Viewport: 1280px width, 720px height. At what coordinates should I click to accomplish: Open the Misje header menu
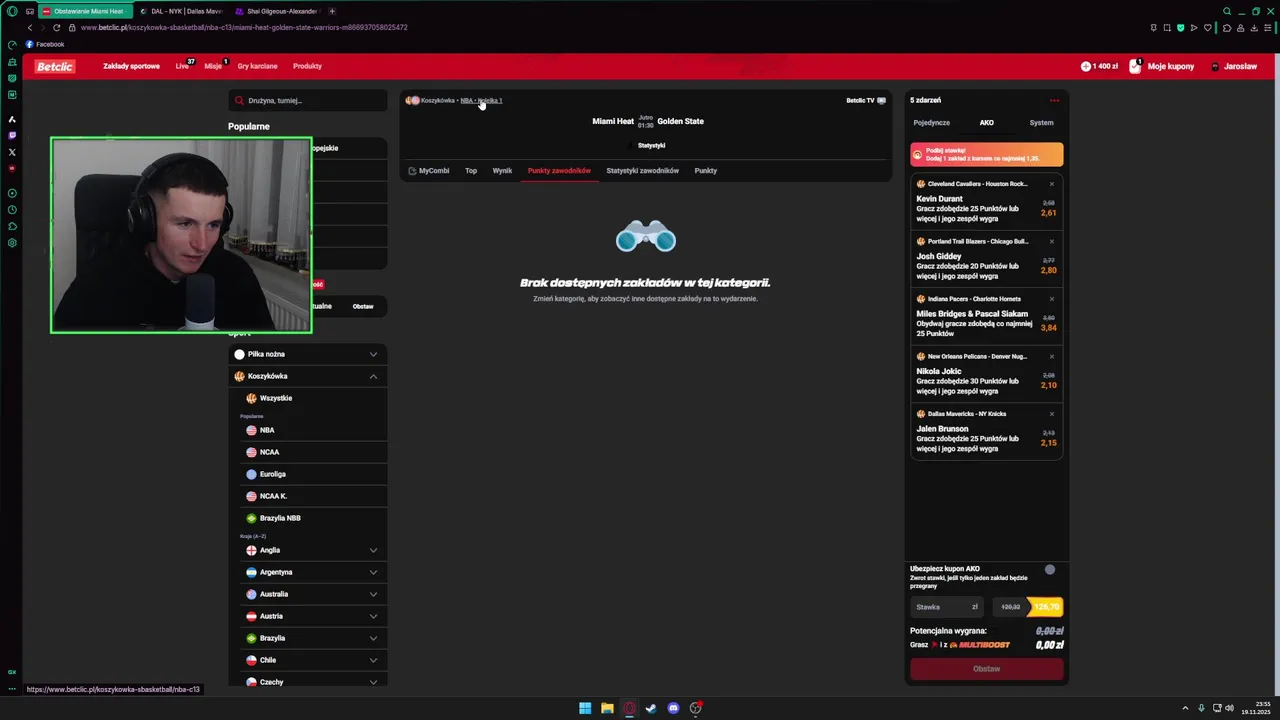tap(213, 66)
